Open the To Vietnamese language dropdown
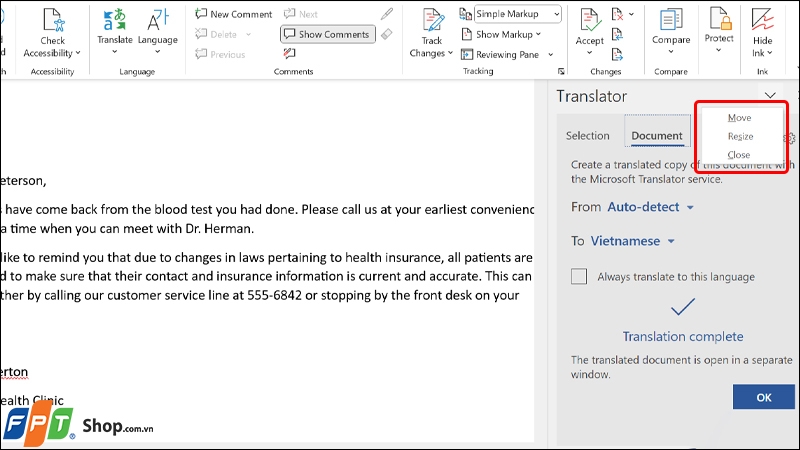800x450 pixels. coord(633,241)
